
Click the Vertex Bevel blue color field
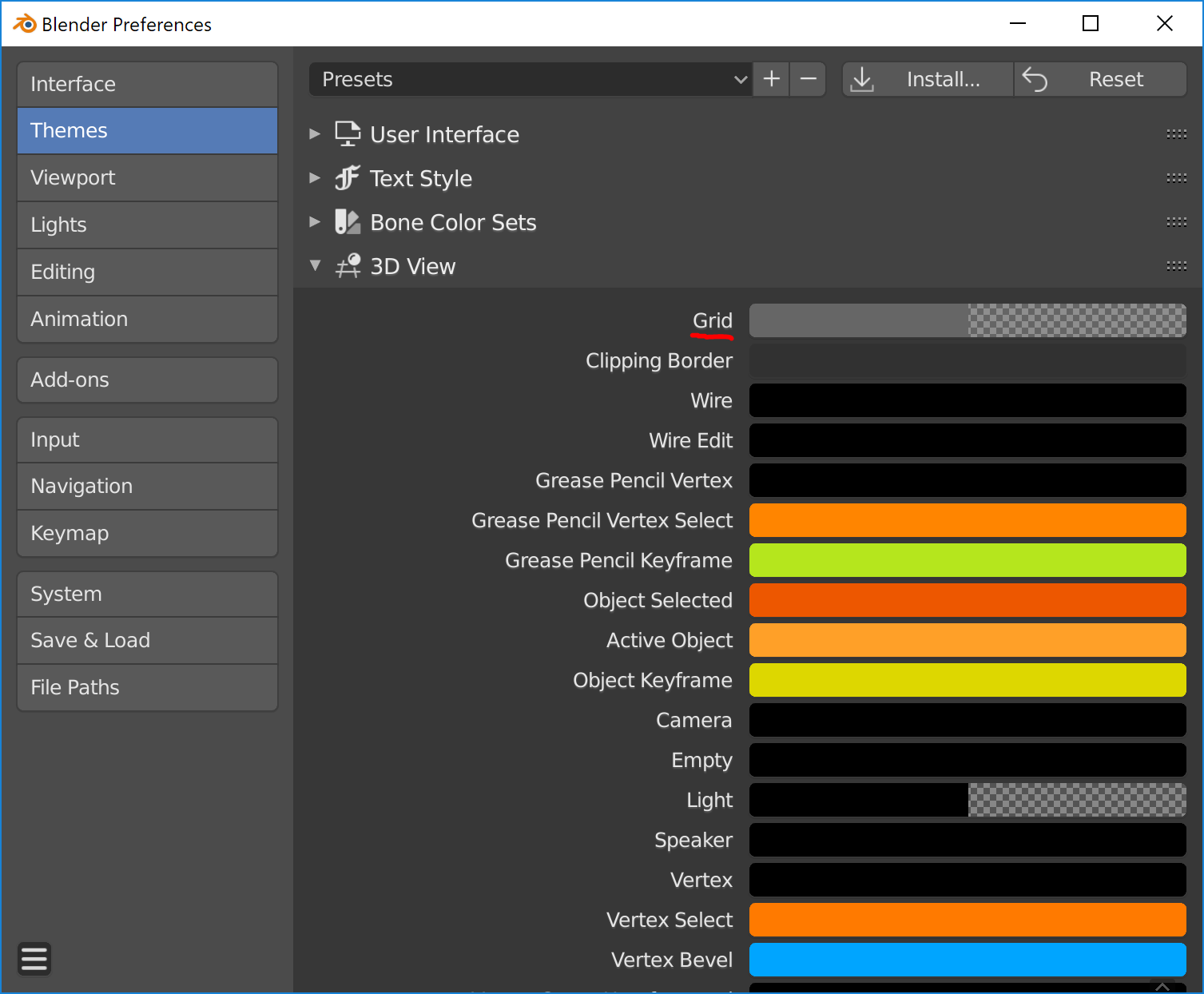pyautogui.click(x=967, y=960)
